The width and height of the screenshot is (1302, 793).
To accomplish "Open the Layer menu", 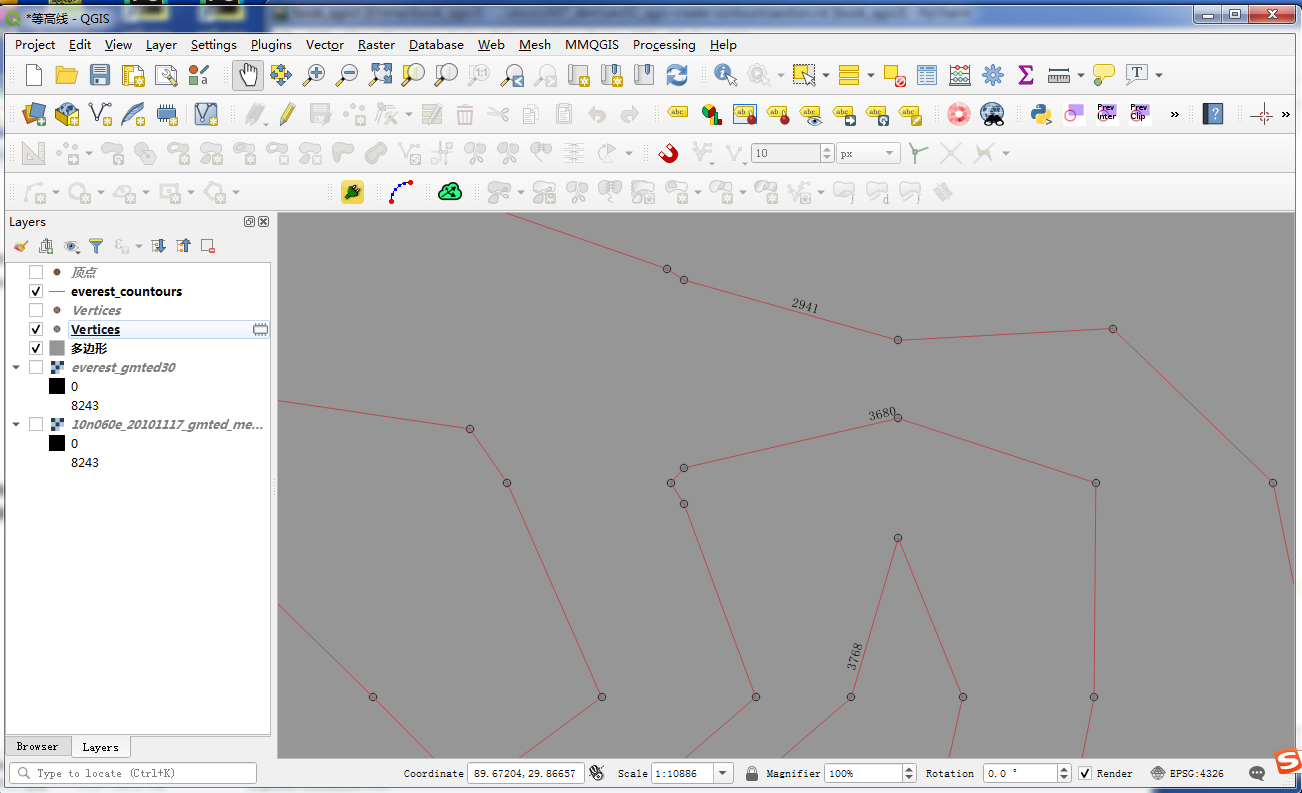I will 161,45.
